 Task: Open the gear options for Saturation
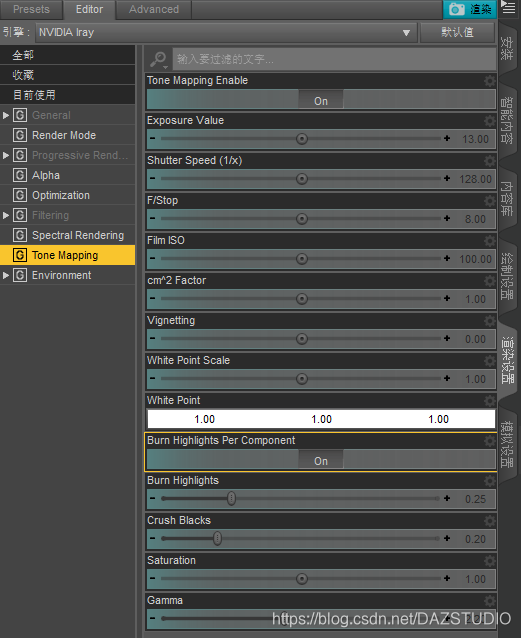[490, 561]
